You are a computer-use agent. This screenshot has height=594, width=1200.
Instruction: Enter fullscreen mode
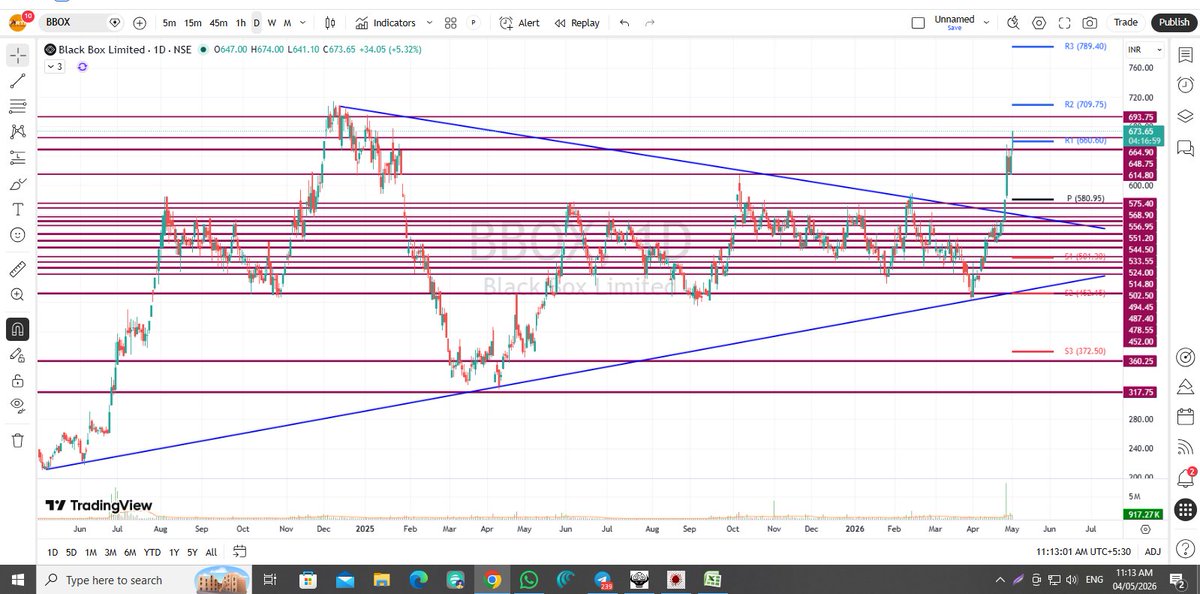point(1065,22)
